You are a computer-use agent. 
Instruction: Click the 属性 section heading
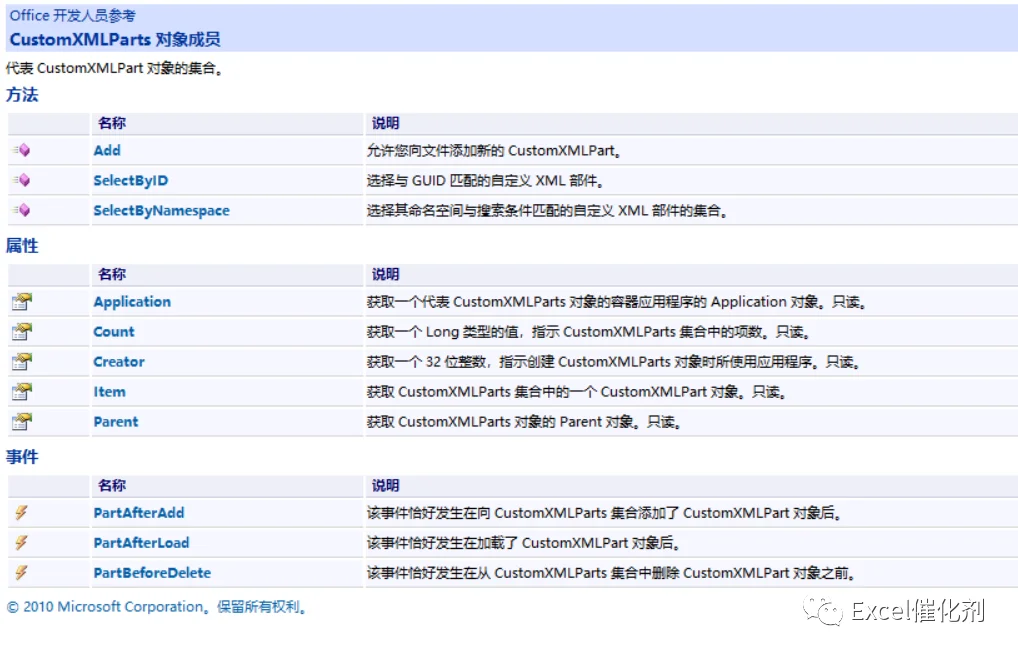(x=22, y=245)
